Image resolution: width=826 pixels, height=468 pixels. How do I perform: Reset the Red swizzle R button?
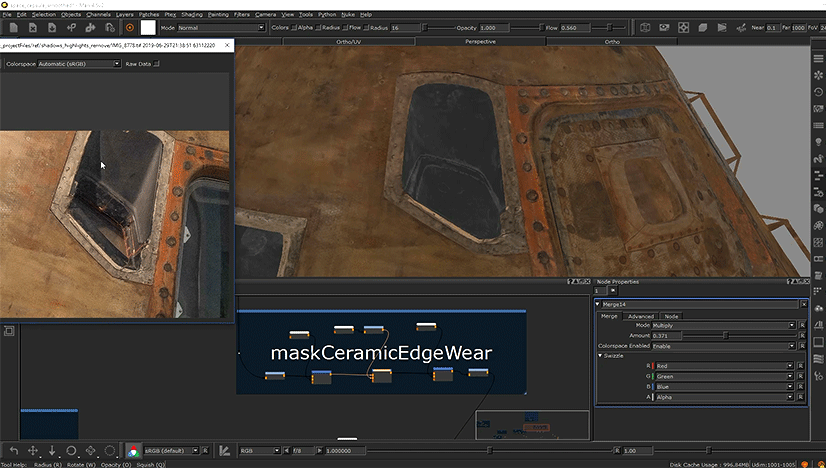pyautogui.click(x=800, y=366)
